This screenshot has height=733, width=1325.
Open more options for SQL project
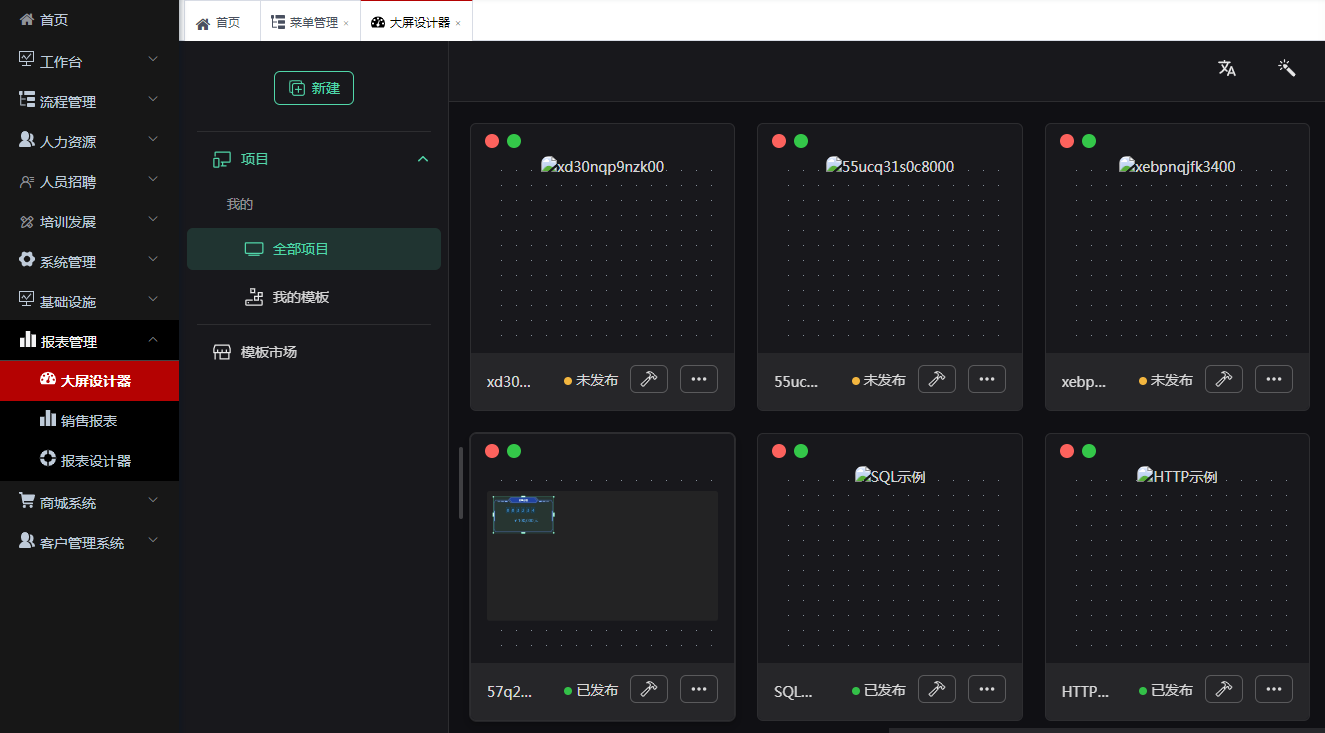pyautogui.click(x=987, y=689)
